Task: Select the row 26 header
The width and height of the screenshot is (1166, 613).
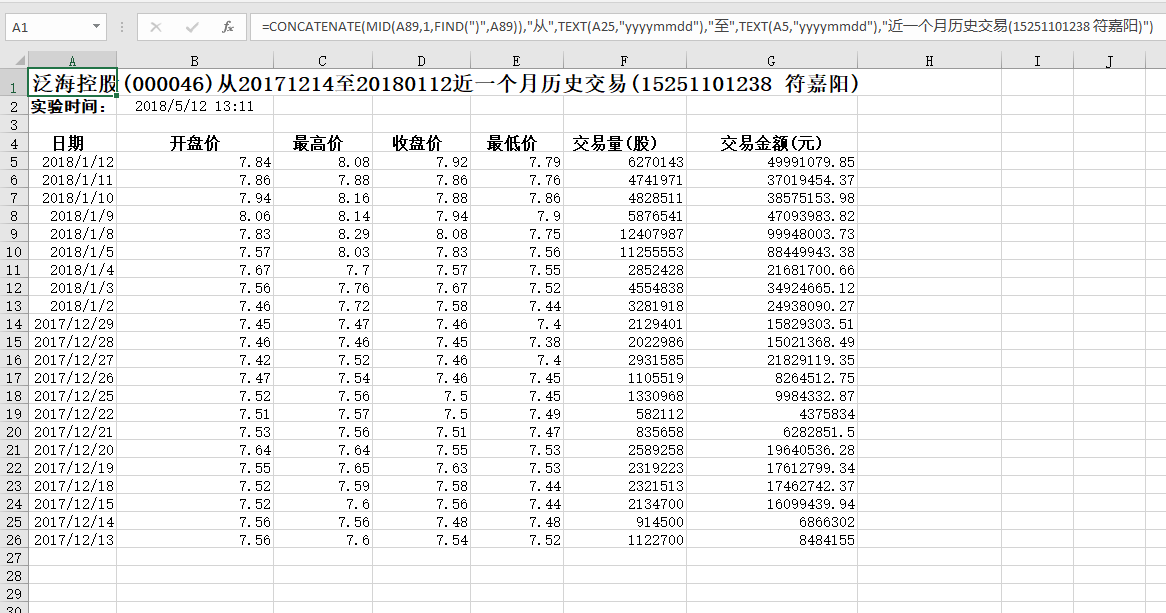Action: point(14,540)
